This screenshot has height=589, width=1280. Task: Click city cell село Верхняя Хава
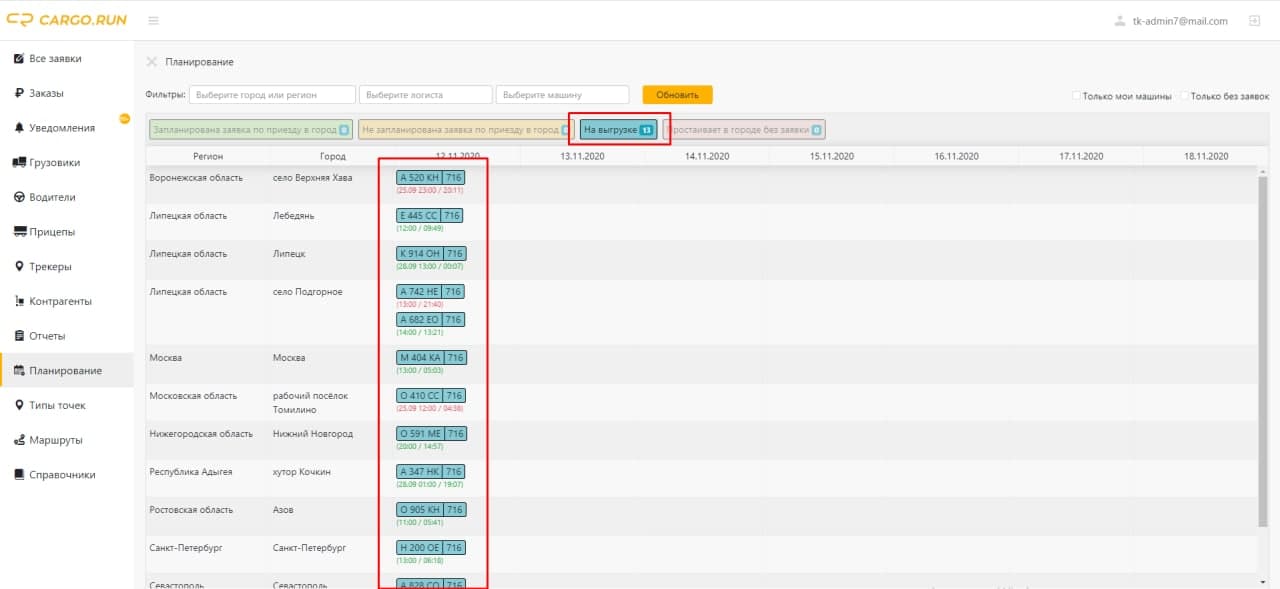click(313, 178)
